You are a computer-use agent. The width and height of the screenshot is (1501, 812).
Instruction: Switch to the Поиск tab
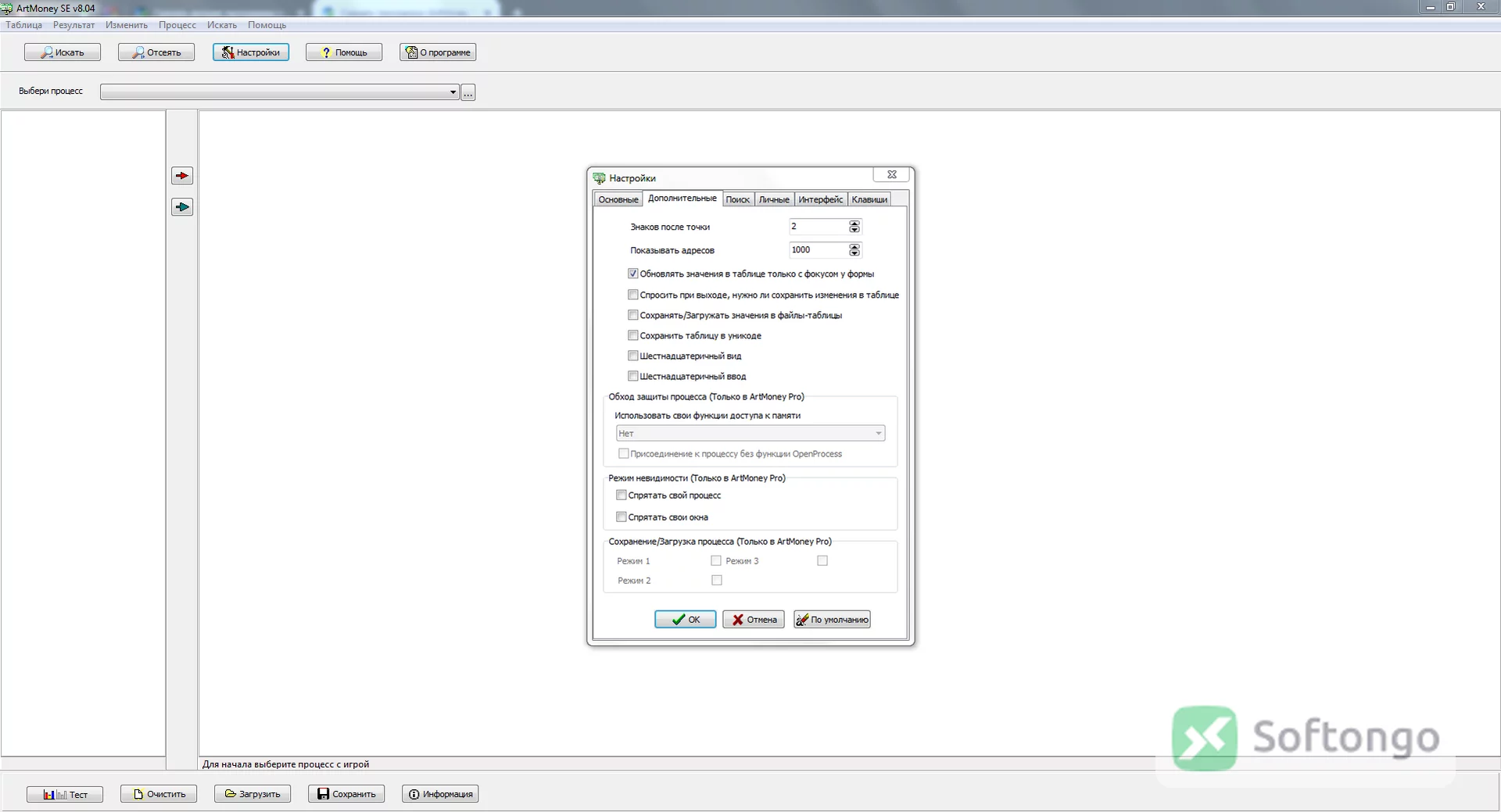[737, 199]
